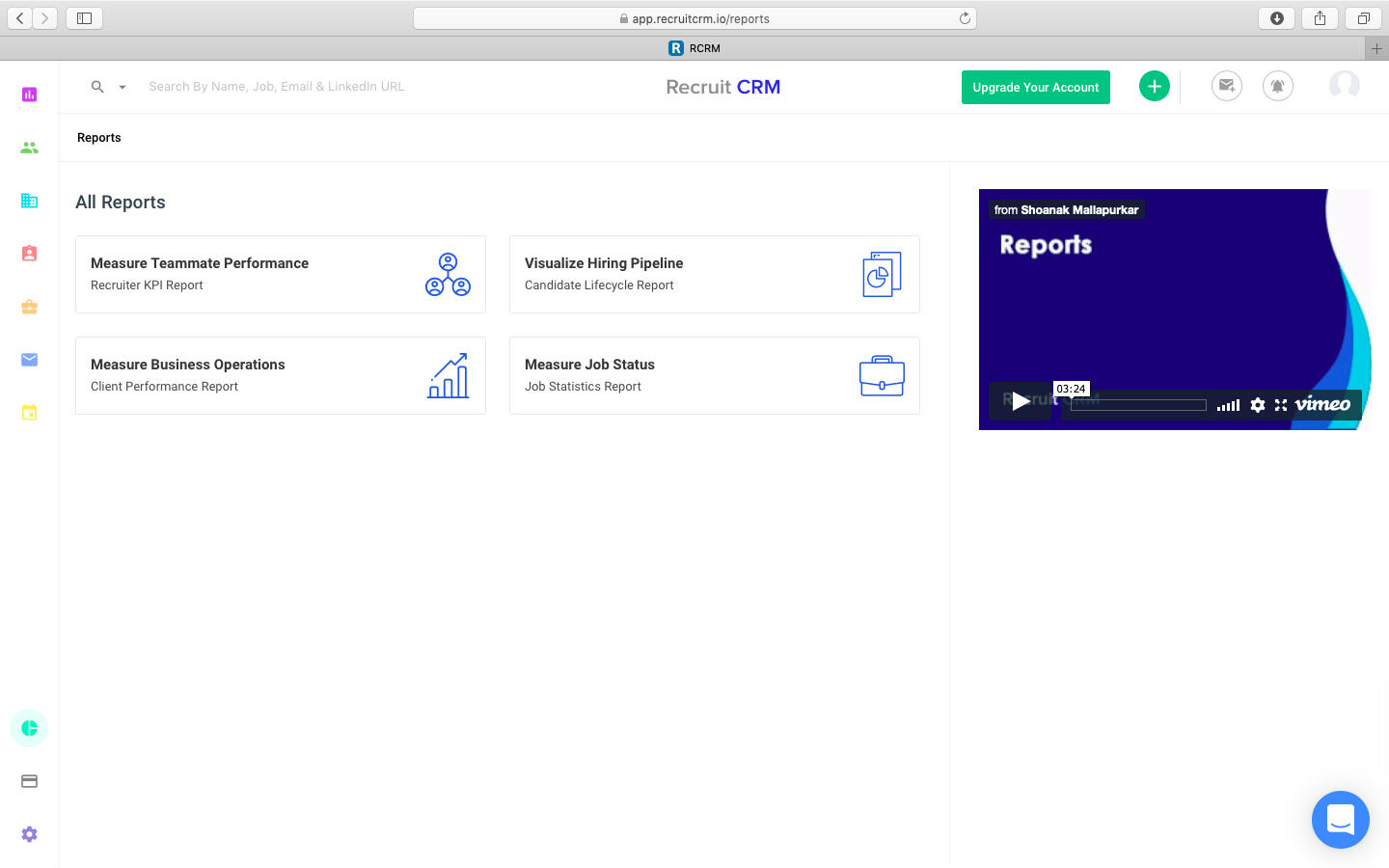Click the Candidate Lifecycle Report subtitle
The image size is (1389, 868).
tap(599, 285)
